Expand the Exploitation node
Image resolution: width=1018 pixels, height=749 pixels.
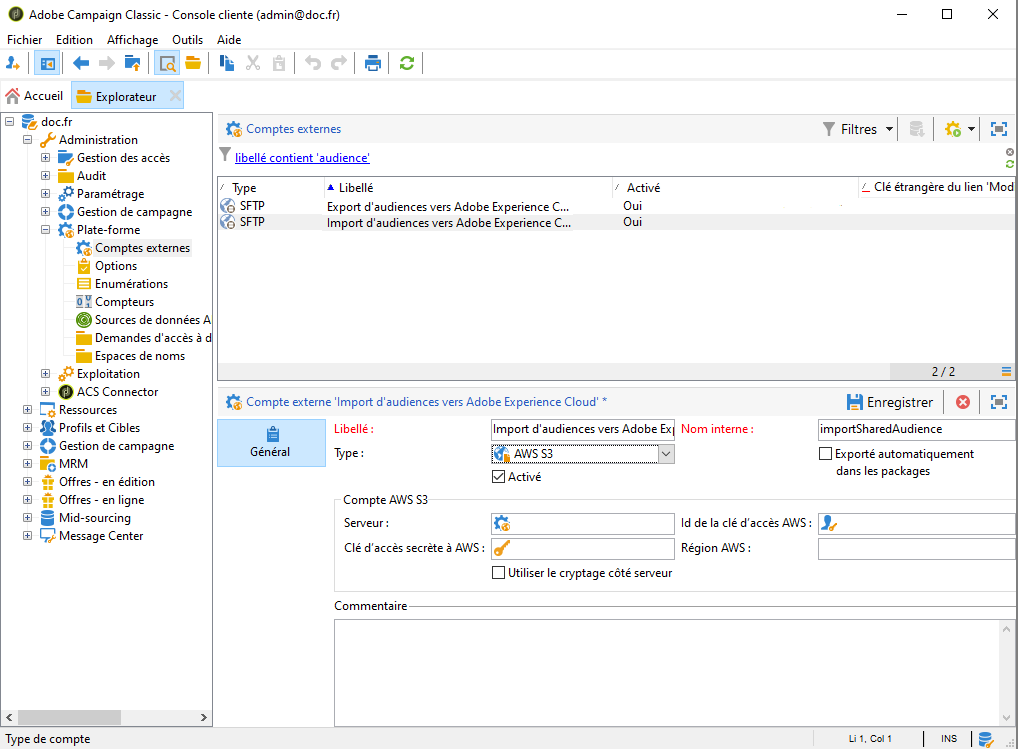[x=45, y=374]
